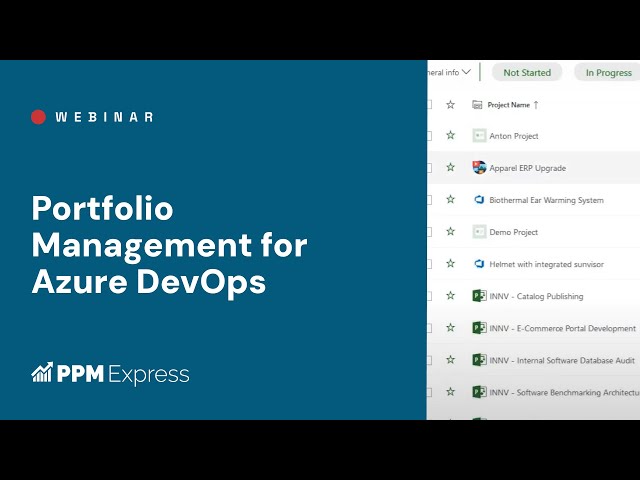Open INNV - Software Benchmarking Architecture project

(x=564, y=393)
